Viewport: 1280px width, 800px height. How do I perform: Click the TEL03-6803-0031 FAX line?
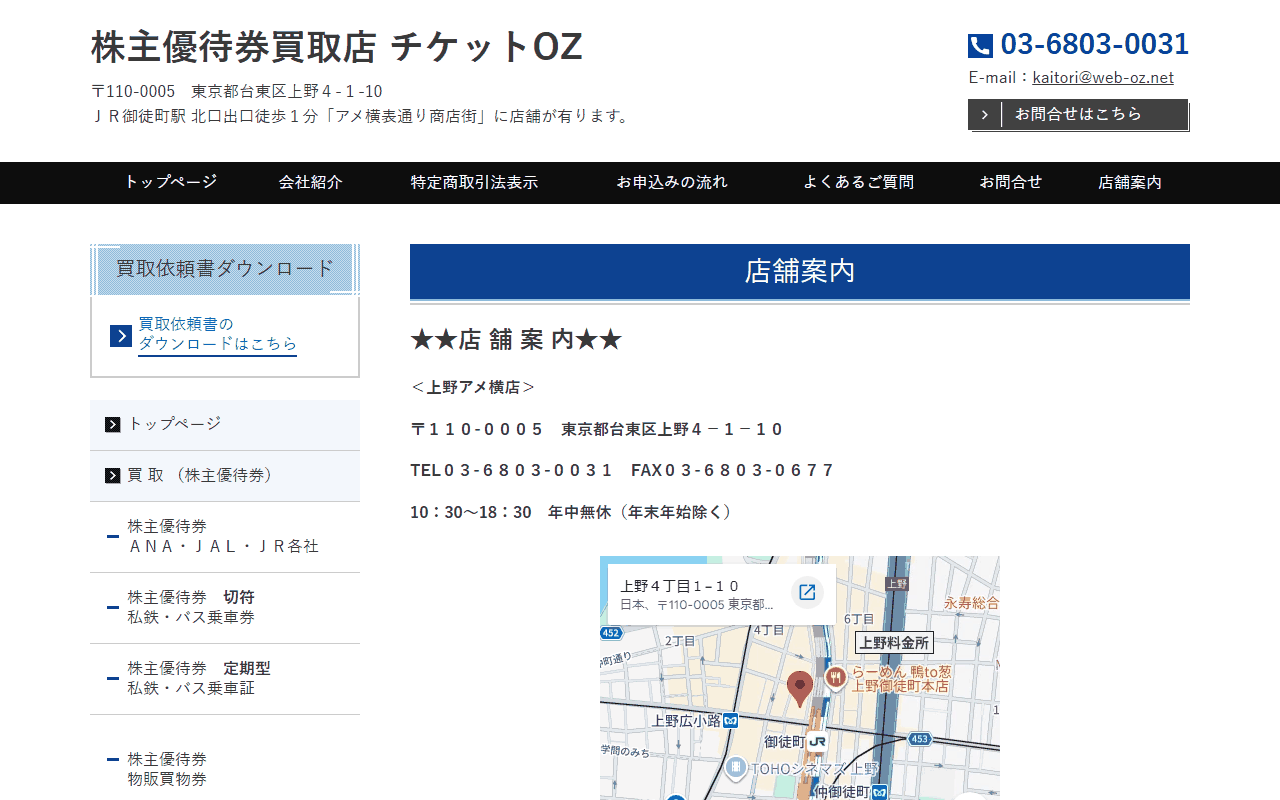(621, 470)
